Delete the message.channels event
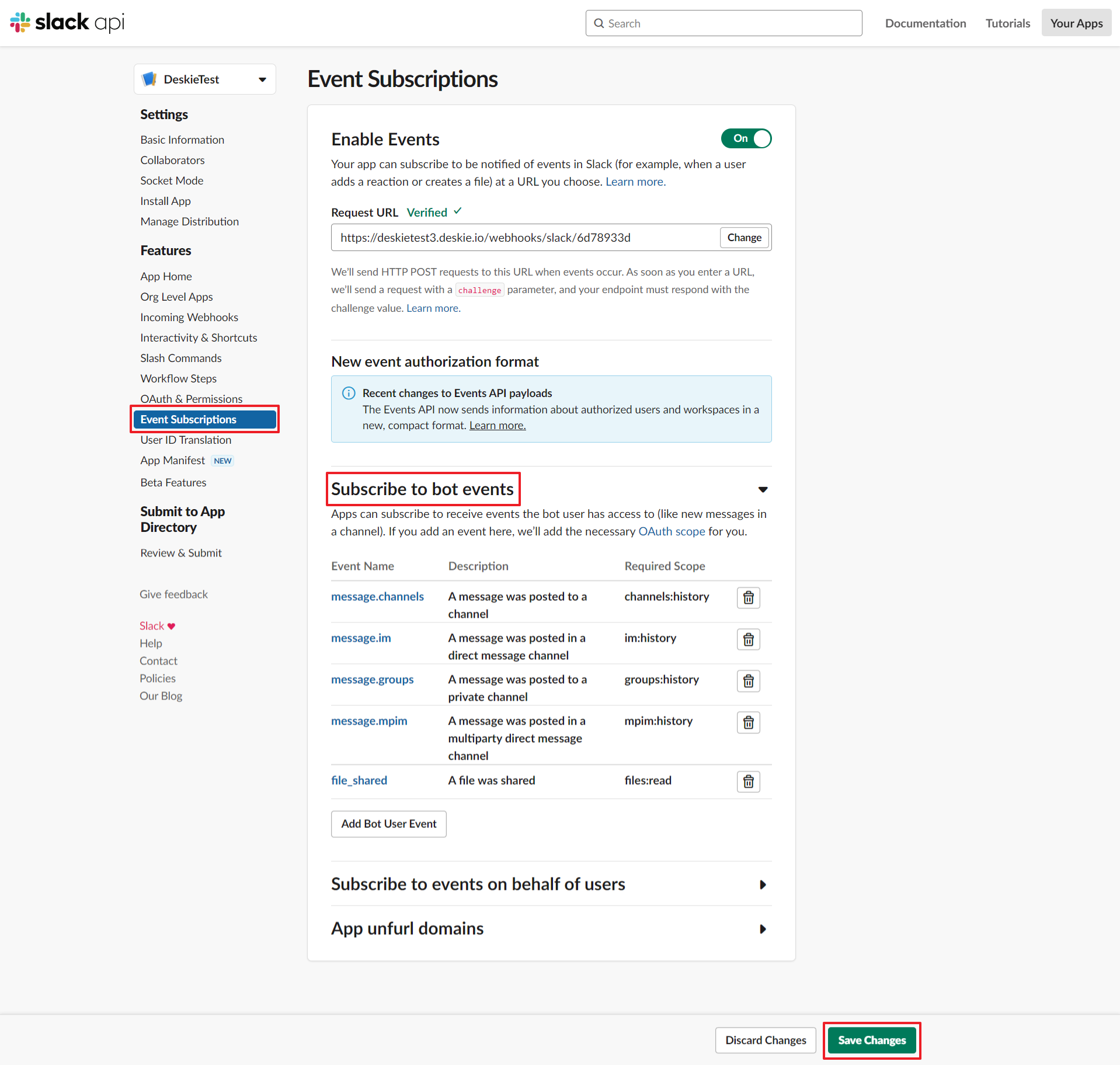Screen dimensions: 1120x1065 tap(748, 597)
